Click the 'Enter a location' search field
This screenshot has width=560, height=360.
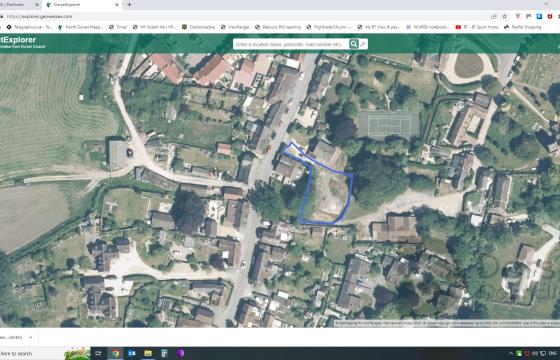tap(291, 44)
